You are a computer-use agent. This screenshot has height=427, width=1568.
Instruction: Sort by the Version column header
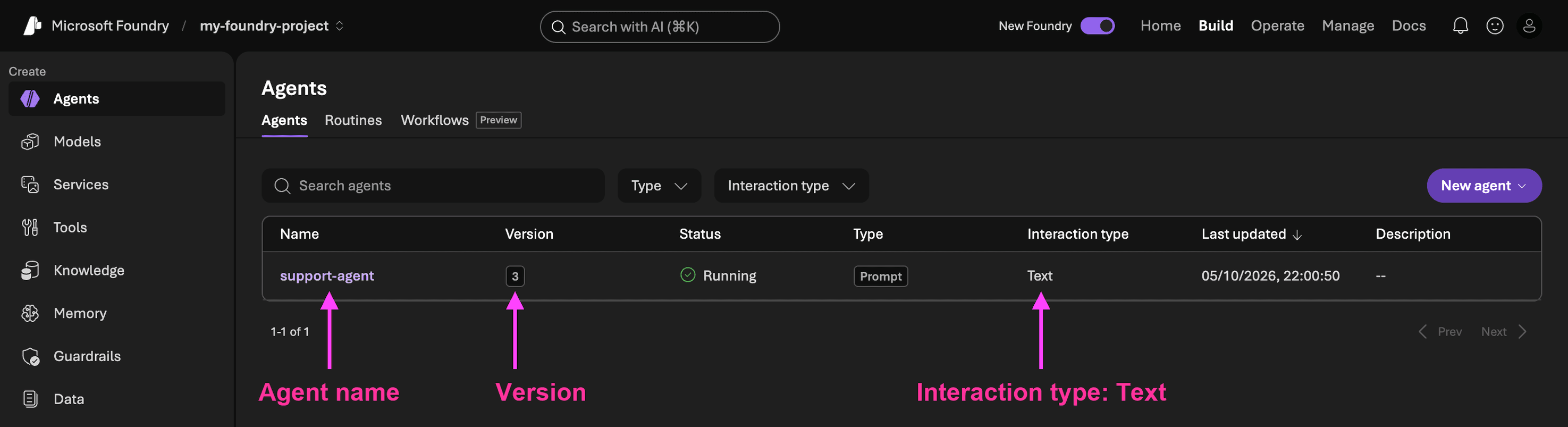pyautogui.click(x=529, y=234)
